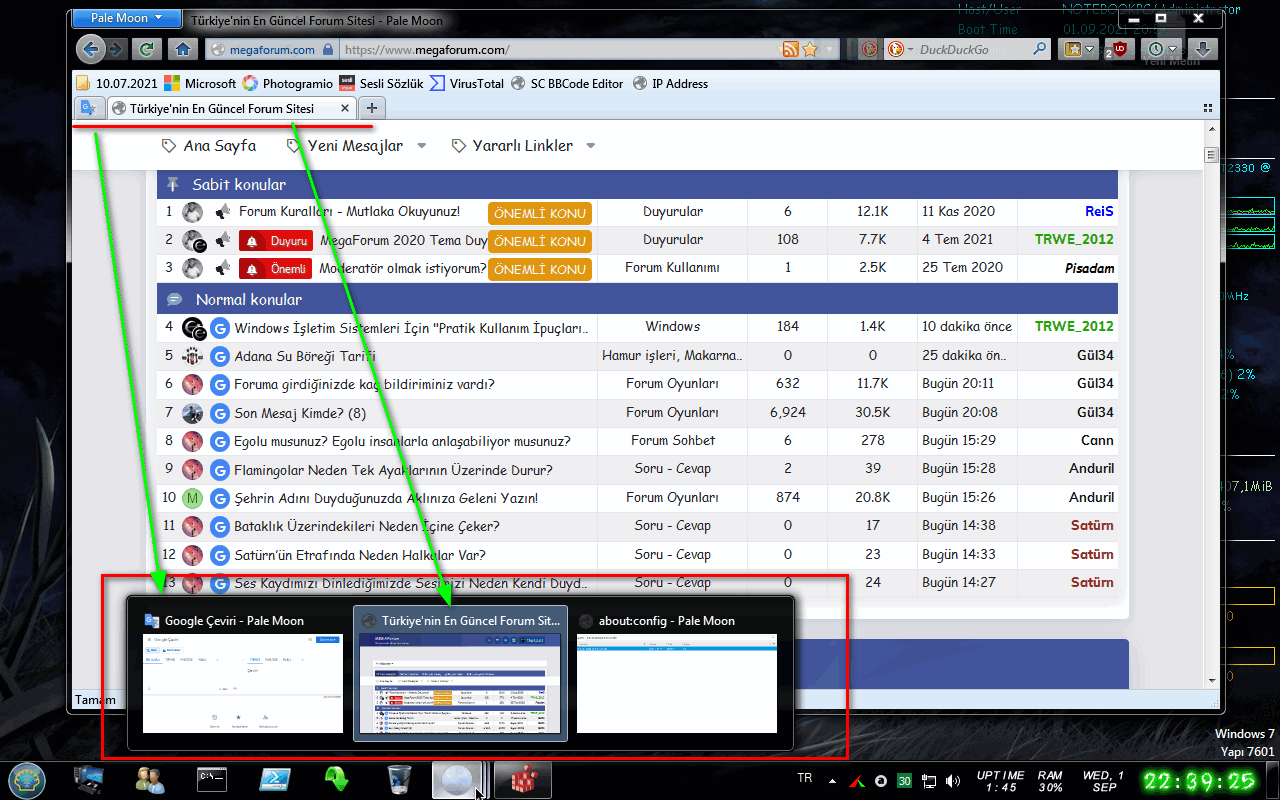The image size is (1280, 800).
Task: Open the VirusTotal bookmark
Action: [x=467, y=84]
